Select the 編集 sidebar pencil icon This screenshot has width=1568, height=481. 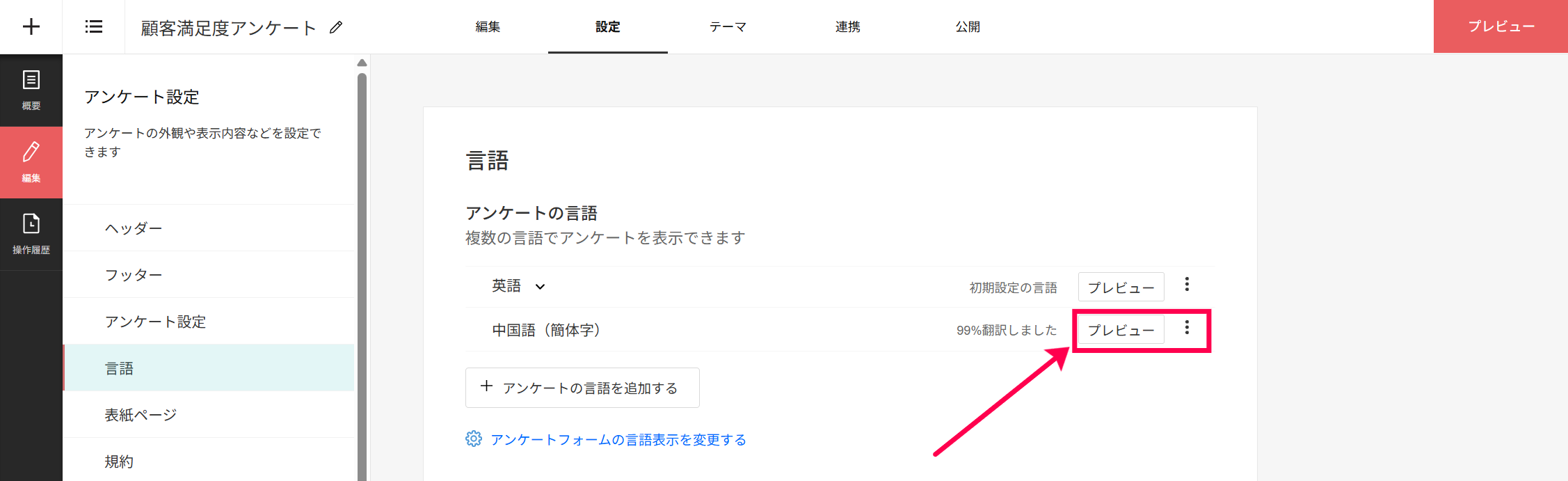[31, 161]
